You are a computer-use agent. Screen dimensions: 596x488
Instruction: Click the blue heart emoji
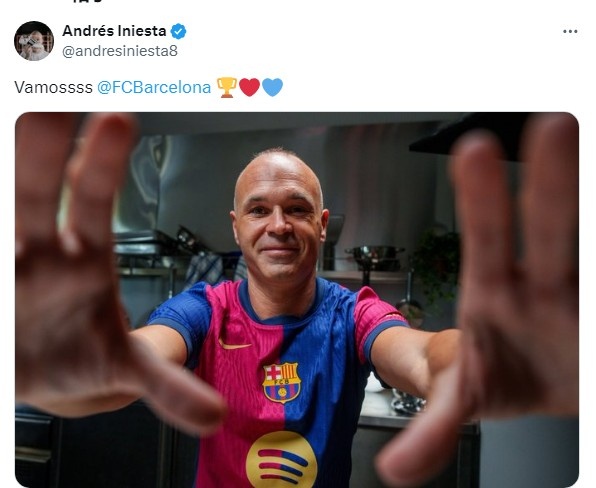pyautogui.click(x=273, y=87)
